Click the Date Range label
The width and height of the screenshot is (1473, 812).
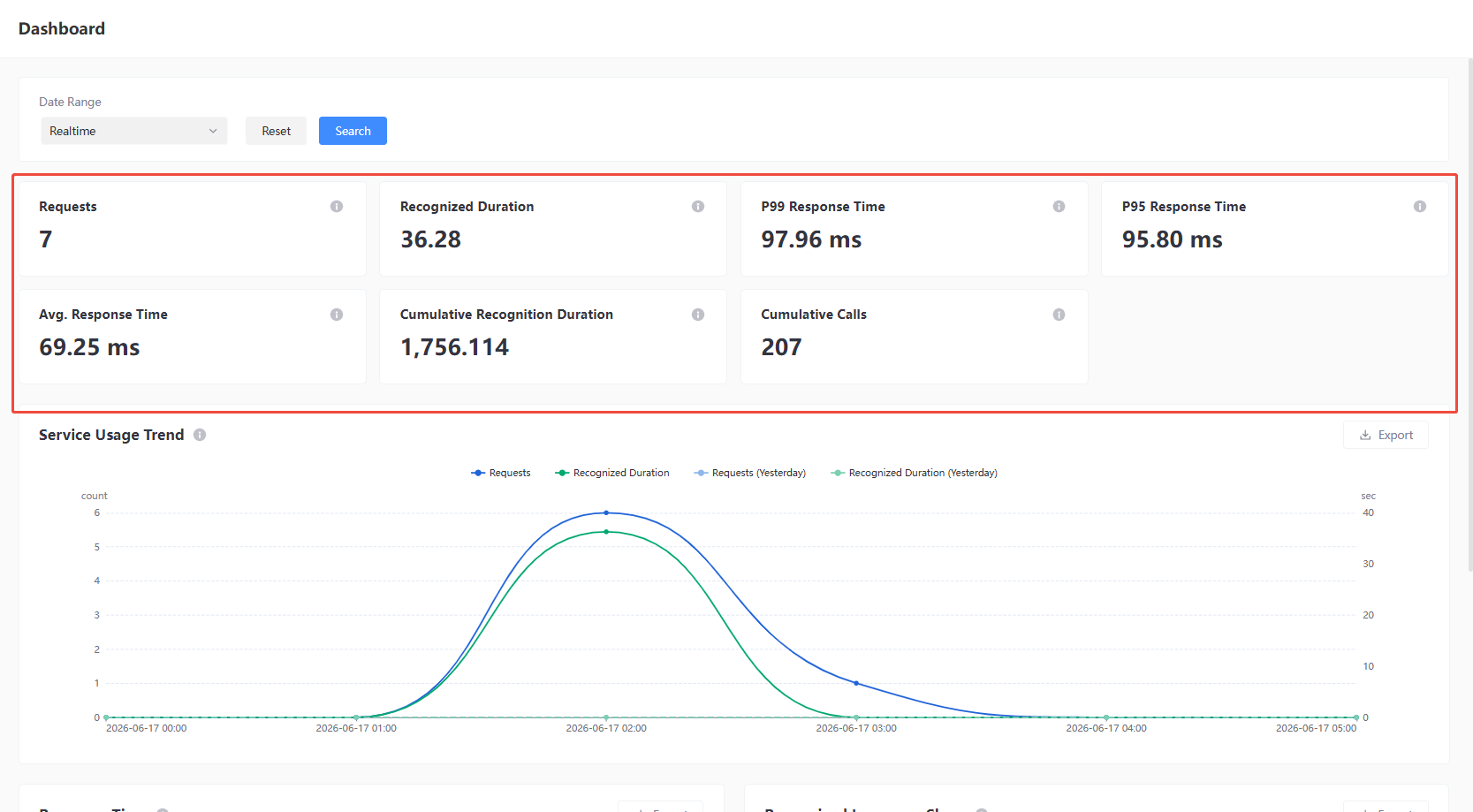[x=70, y=102]
